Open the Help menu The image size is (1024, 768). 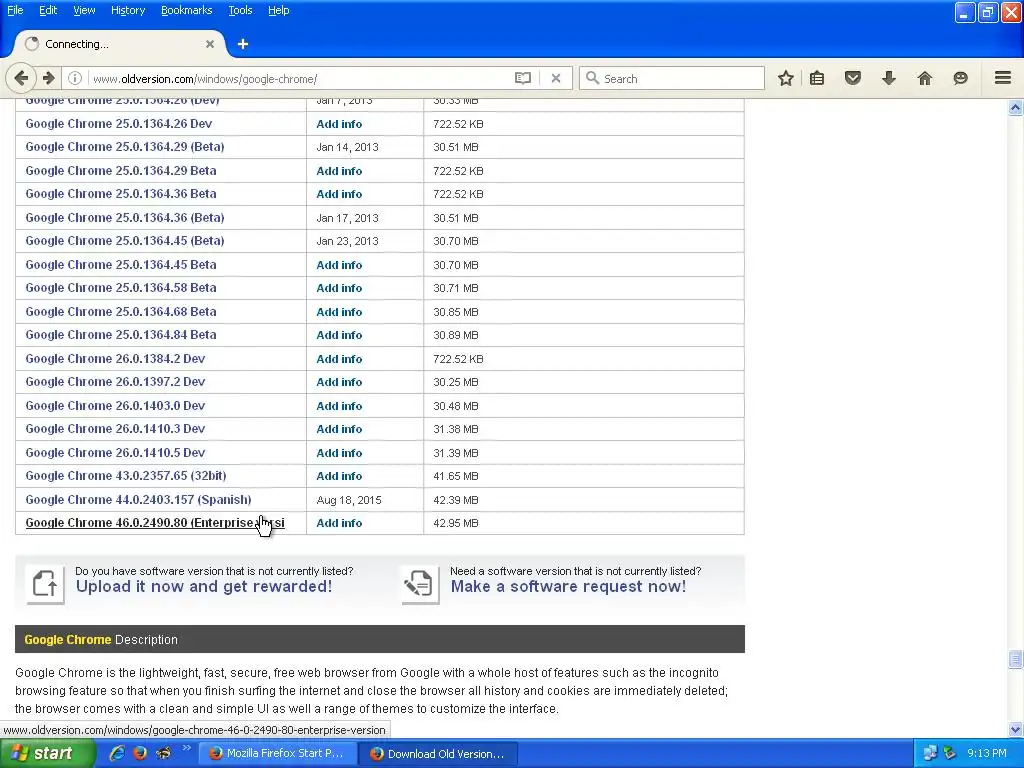point(279,10)
